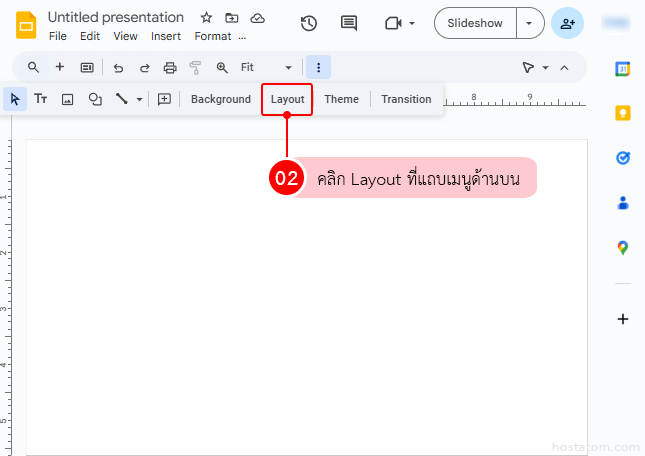Open Contacts side panel
Screen dimensions: 645x456
pyautogui.click(x=623, y=203)
